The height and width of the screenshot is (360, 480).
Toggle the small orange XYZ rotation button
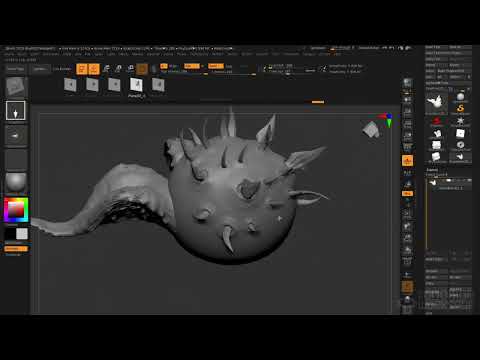[x=407, y=193]
